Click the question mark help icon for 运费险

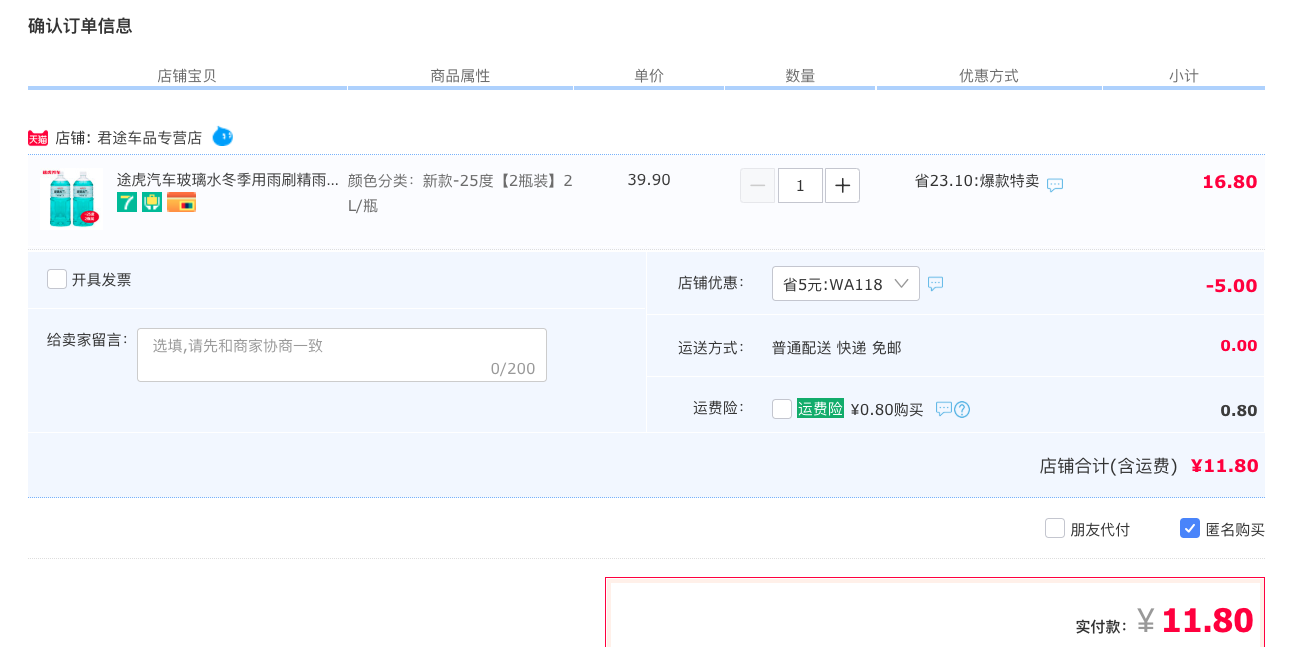pyautogui.click(x=962, y=409)
